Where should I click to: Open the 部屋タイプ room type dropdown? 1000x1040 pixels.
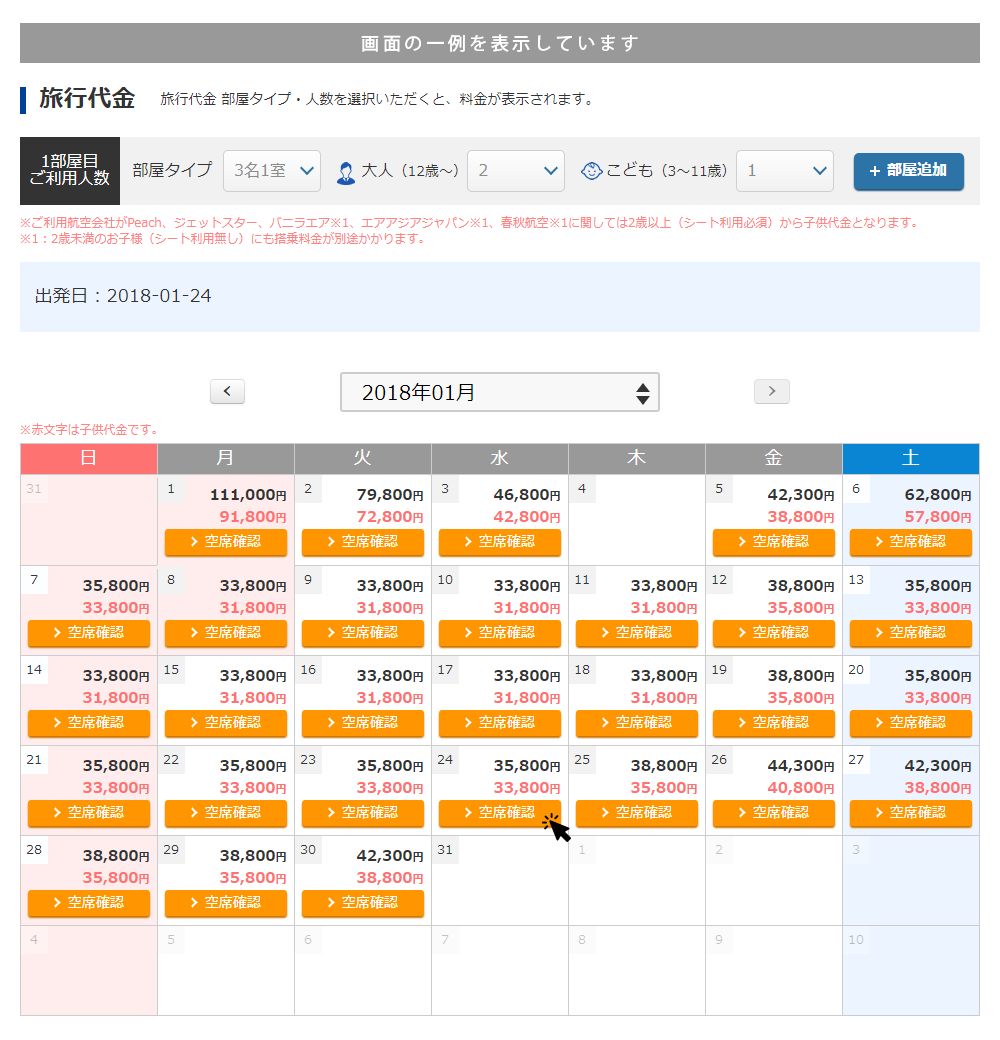[271, 171]
